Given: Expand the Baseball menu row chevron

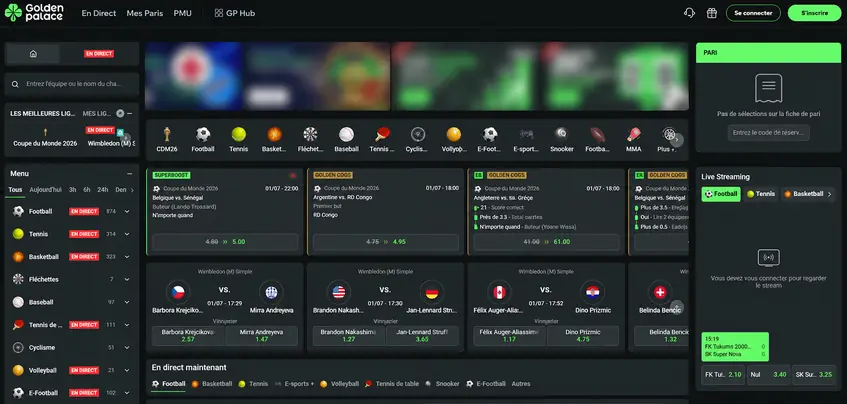Looking at the screenshot, I should 127,302.
